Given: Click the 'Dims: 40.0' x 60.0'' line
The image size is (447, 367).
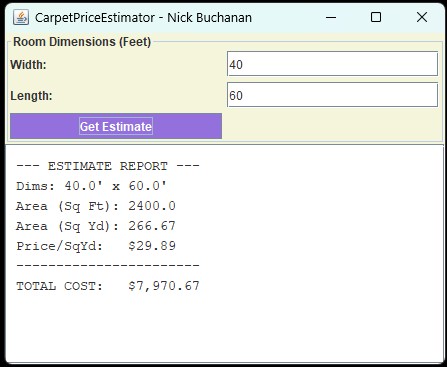Looking at the screenshot, I should 91,186.
